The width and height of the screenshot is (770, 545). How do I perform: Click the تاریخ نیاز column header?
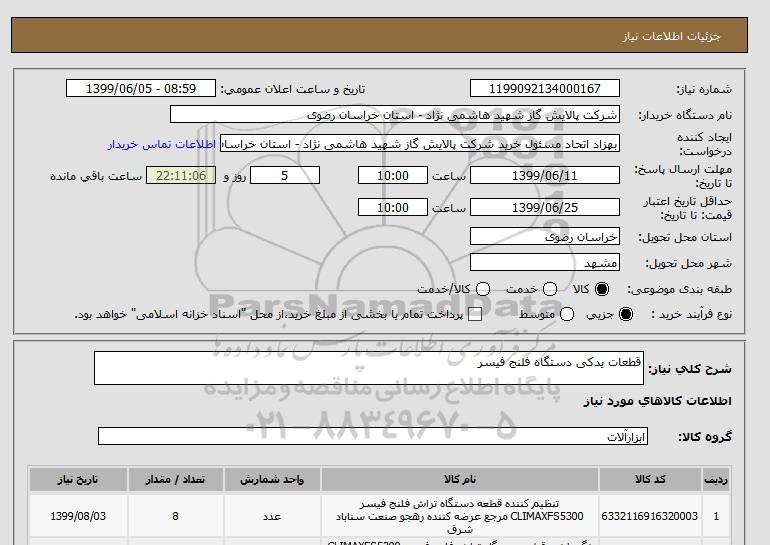[78, 479]
